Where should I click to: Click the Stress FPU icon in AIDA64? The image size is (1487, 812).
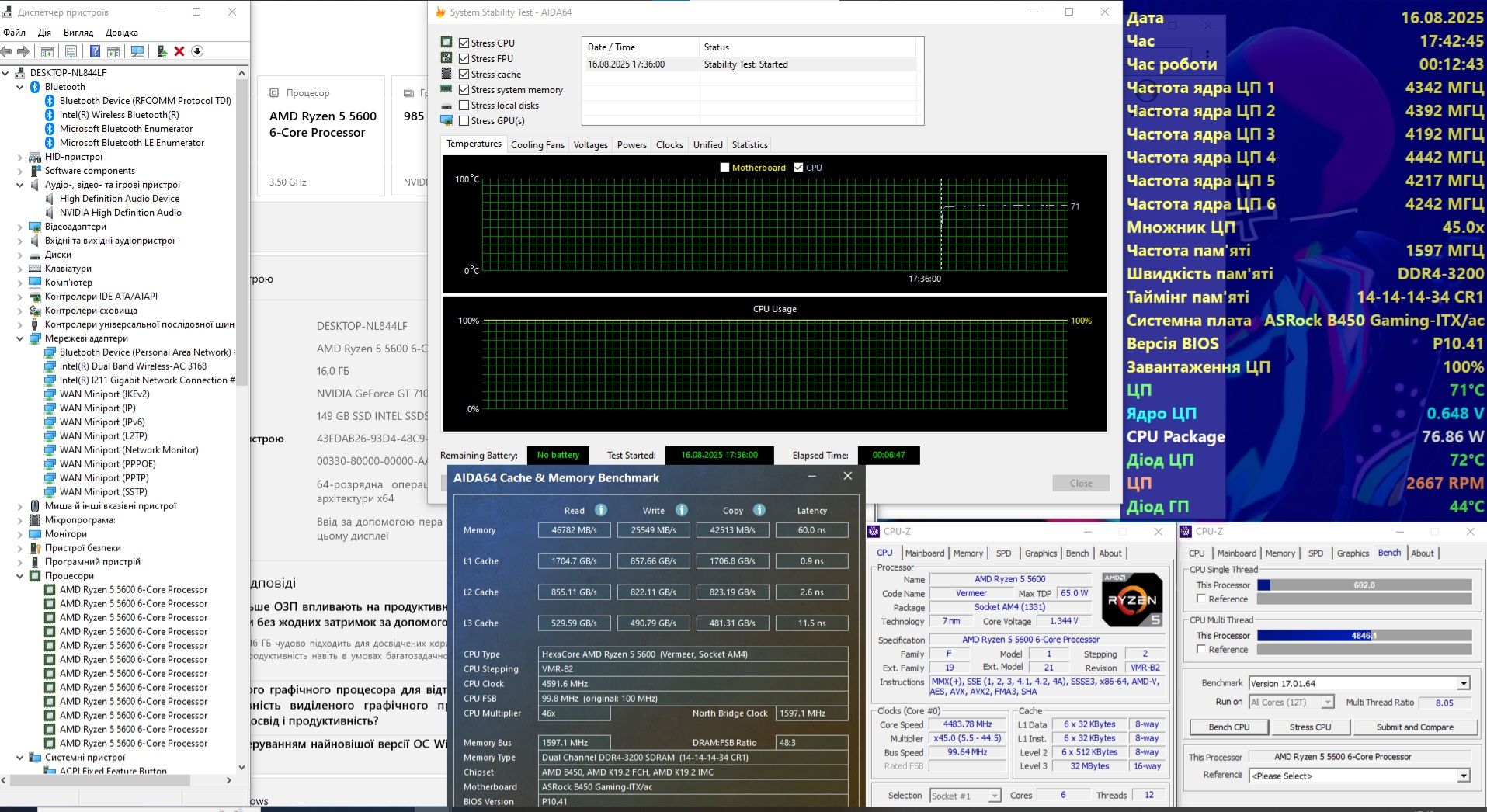[446, 58]
